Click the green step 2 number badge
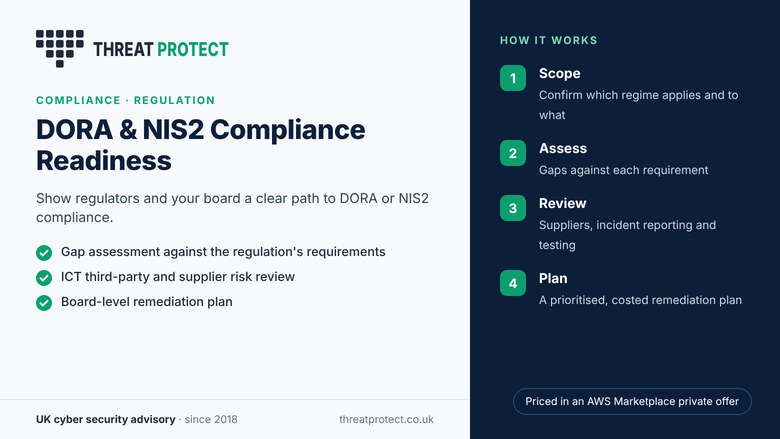 (513, 153)
